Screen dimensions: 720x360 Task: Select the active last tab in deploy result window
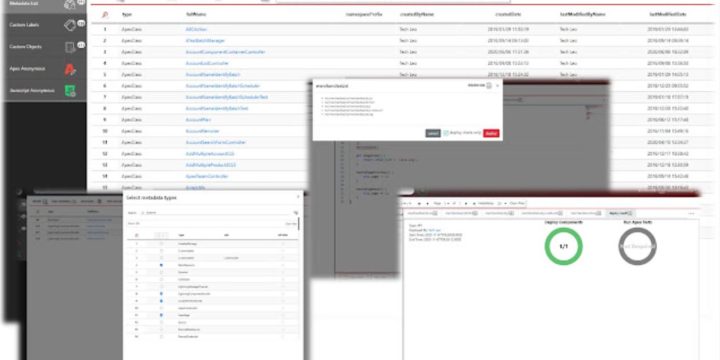[x=620, y=214]
